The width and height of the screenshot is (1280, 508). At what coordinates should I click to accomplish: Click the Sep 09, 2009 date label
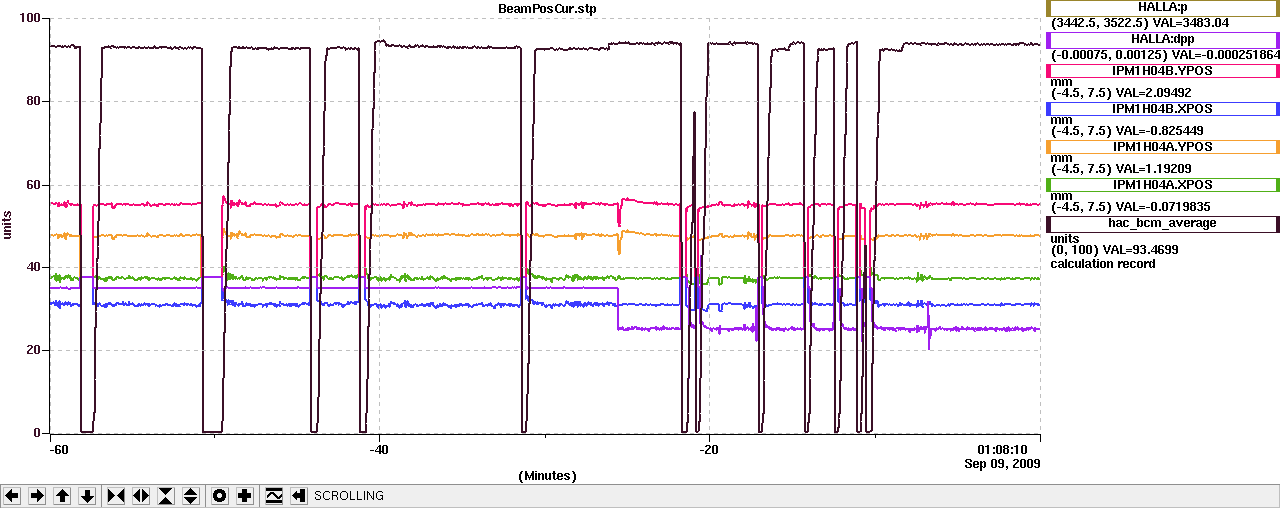click(1002, 464)
